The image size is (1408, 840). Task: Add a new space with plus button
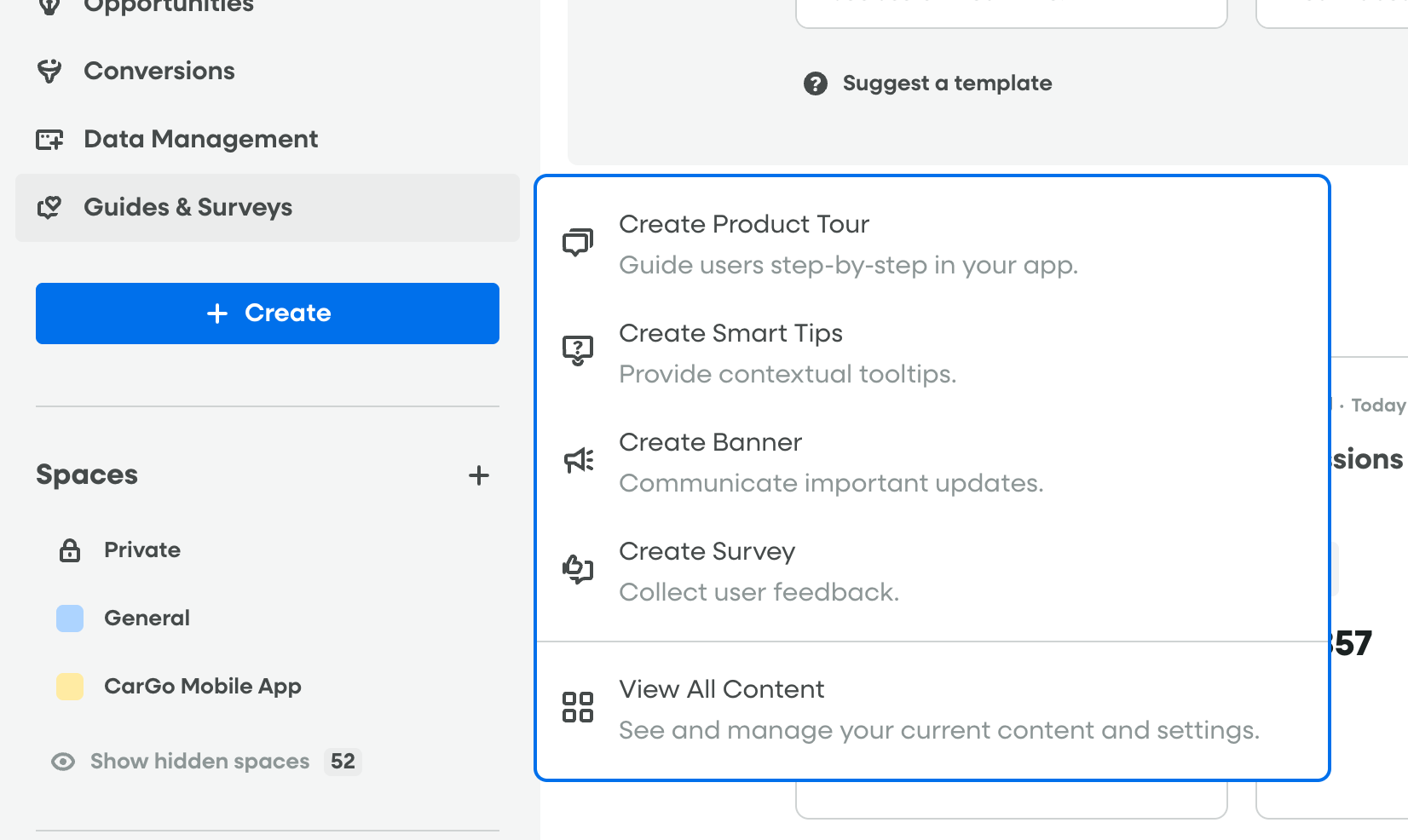click(479, 475)
